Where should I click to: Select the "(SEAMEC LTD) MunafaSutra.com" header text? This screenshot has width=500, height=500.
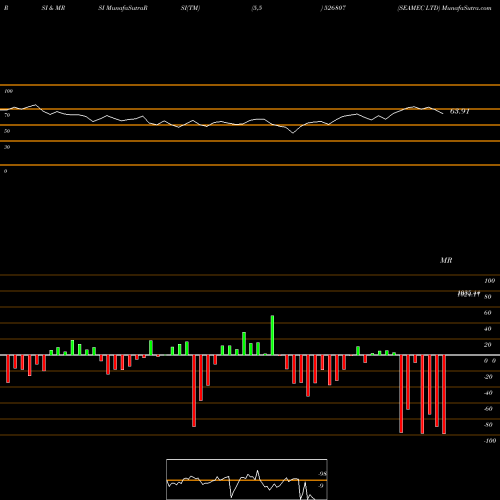pos(444,8)
